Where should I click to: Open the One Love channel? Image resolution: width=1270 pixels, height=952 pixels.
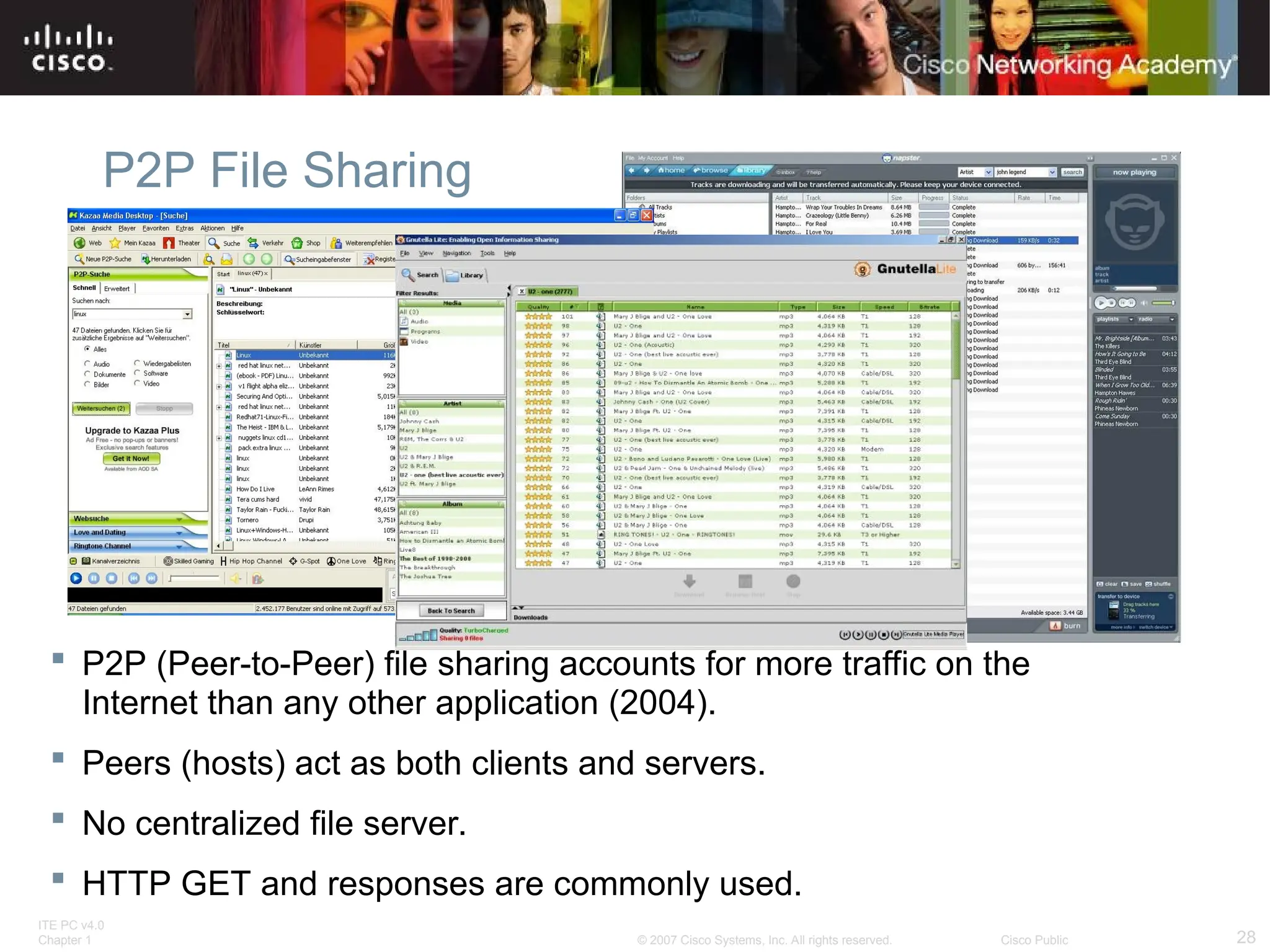pos(346,561)
